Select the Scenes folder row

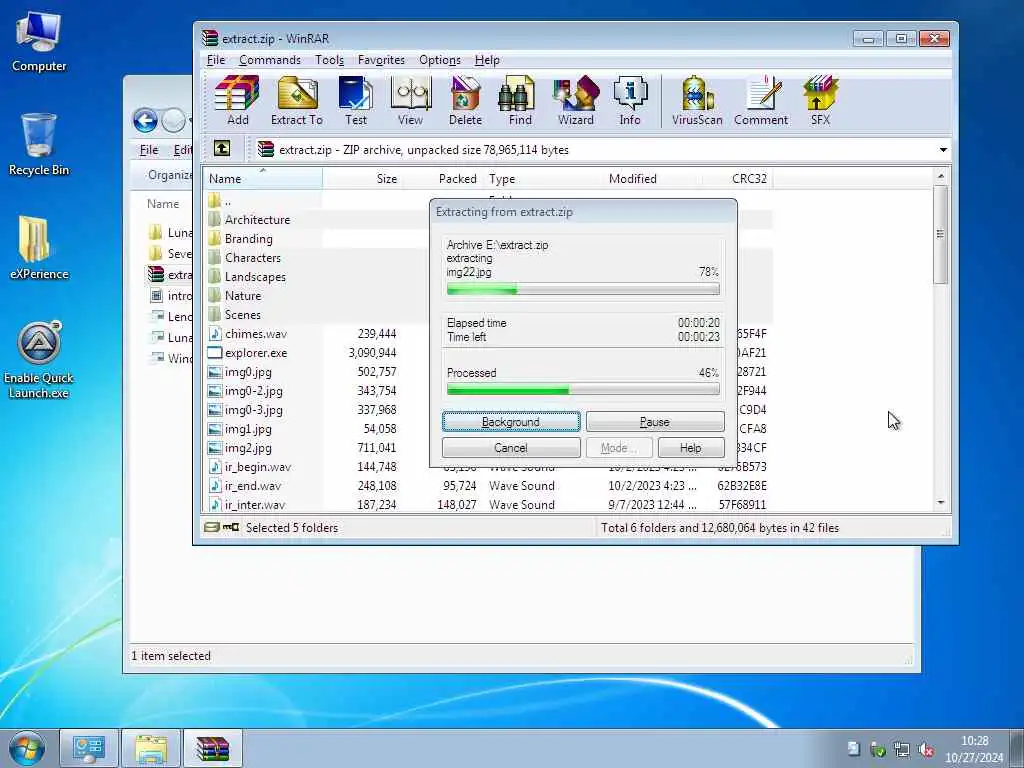(x=243, y=315)
